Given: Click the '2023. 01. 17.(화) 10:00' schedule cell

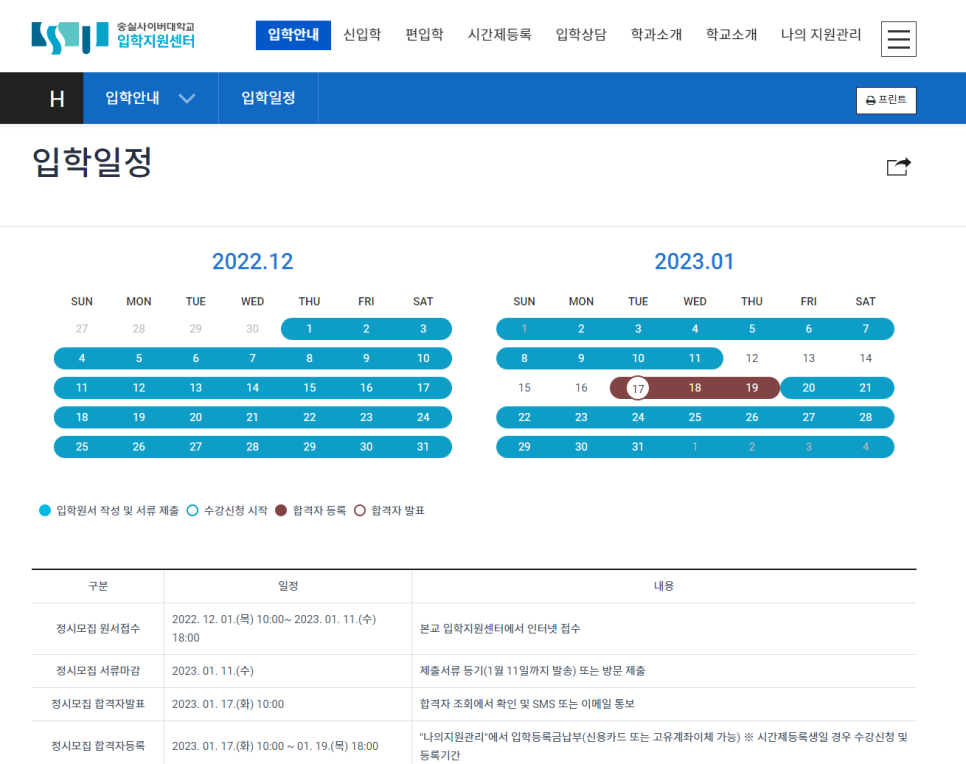Looking at the screenshot, I should coord(228,704).
